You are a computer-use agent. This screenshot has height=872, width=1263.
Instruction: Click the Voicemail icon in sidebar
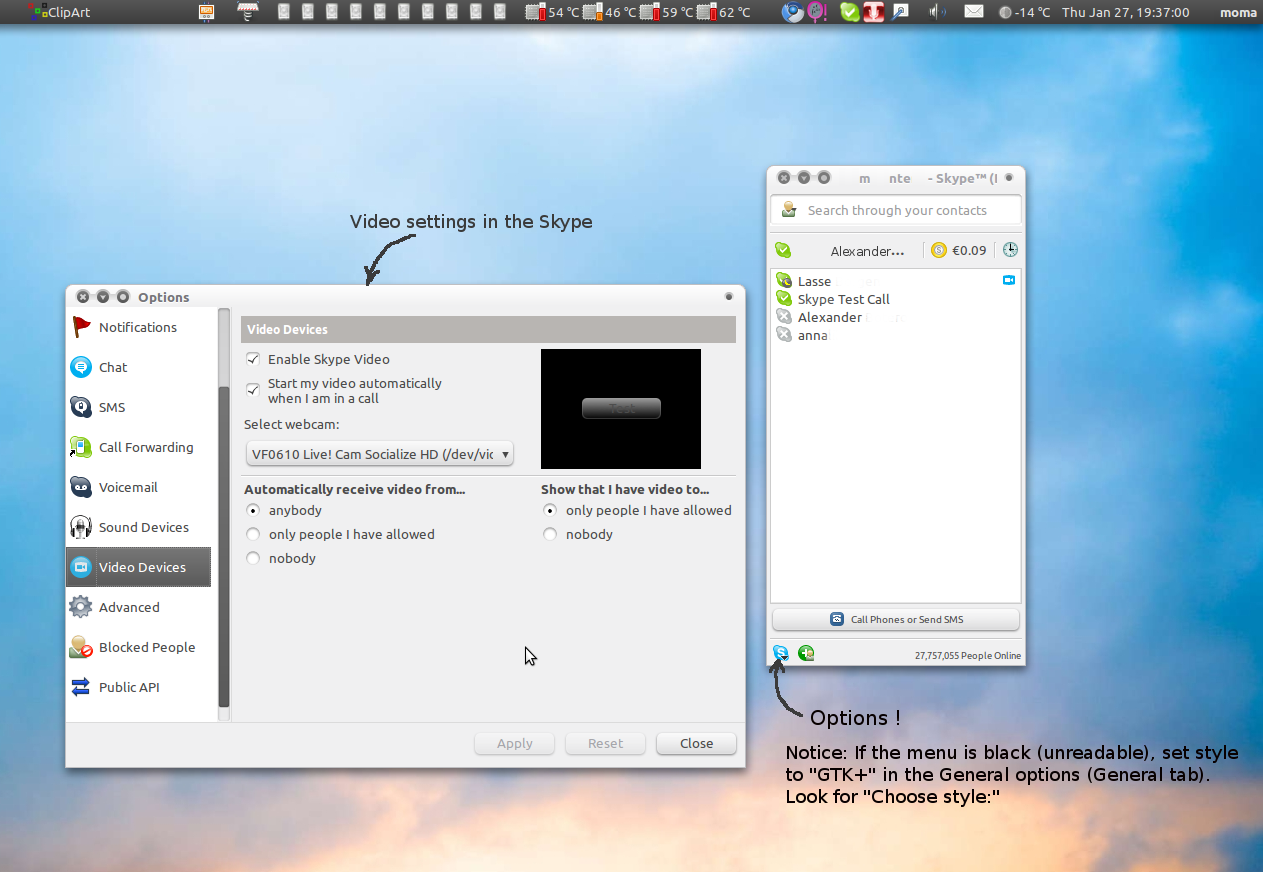coord(81,487)
